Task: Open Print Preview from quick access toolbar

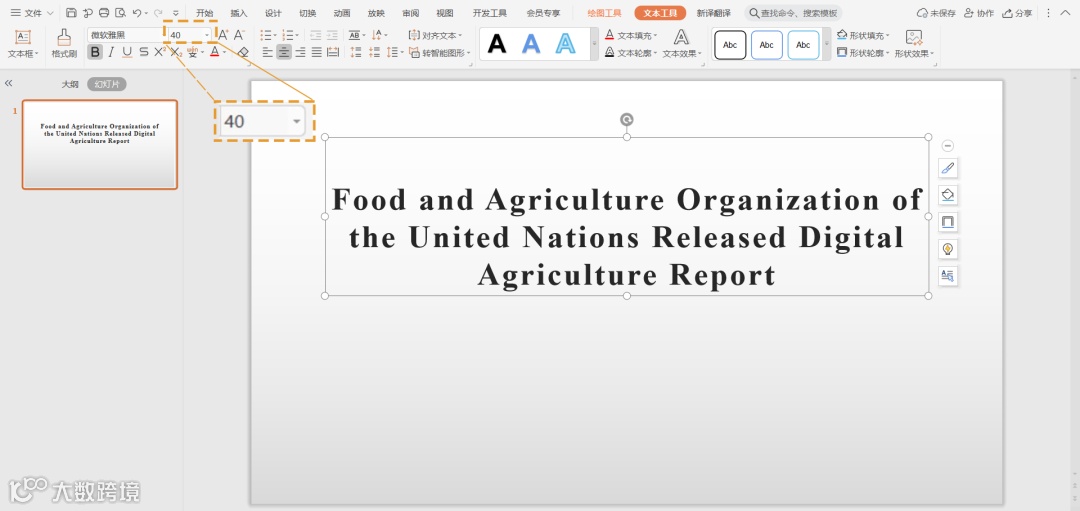Action: coord(120,12)
